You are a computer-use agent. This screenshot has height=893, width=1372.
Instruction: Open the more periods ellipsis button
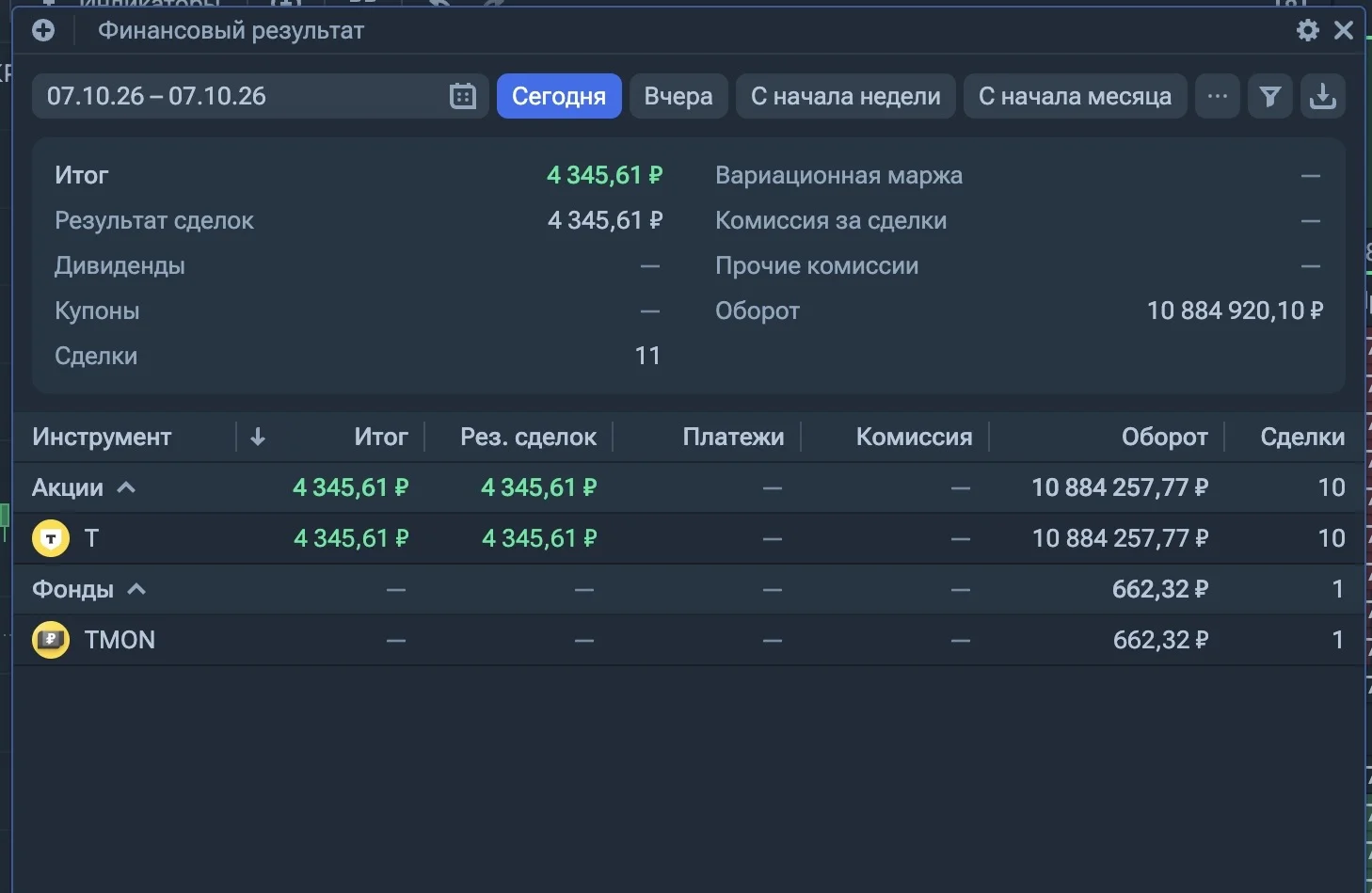[x=1217, y=96]
